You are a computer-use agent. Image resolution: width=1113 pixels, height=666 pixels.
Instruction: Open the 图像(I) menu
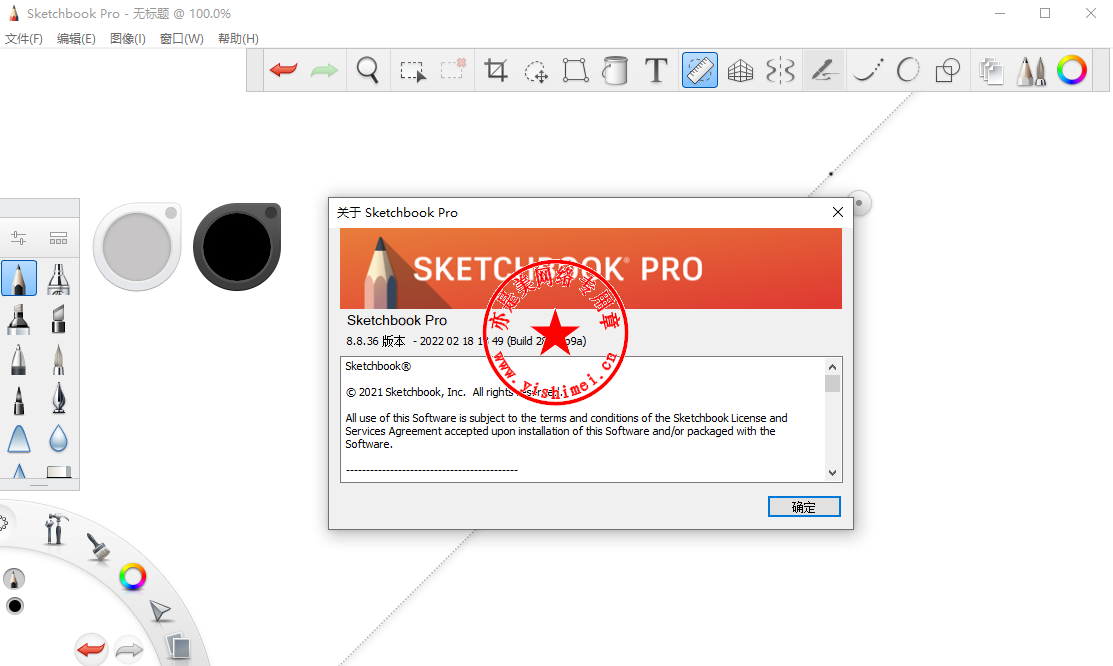click(x=128, y=38)
